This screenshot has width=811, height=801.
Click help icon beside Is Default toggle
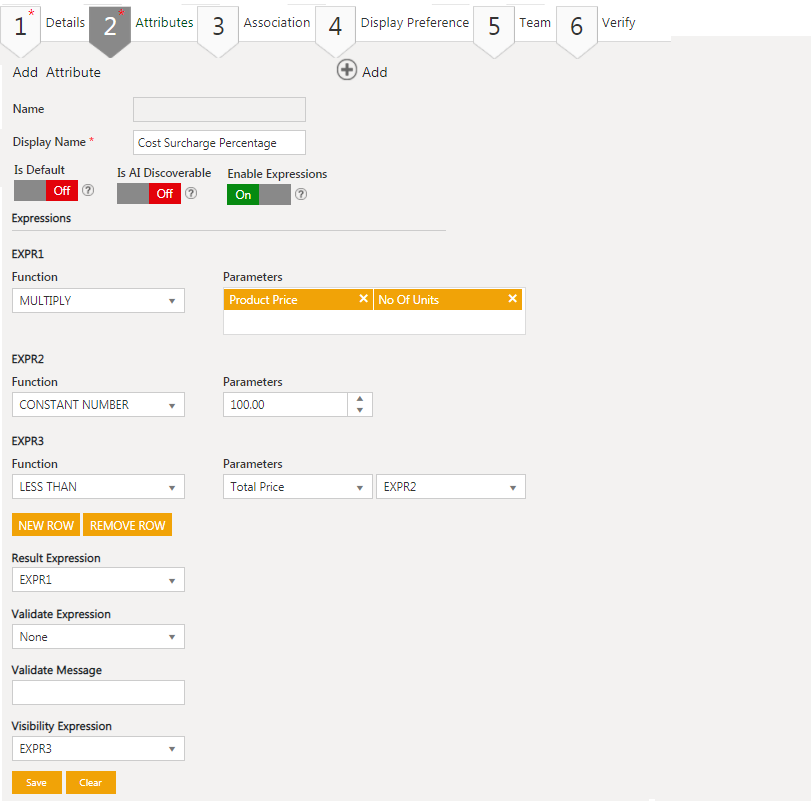[88, 190]
